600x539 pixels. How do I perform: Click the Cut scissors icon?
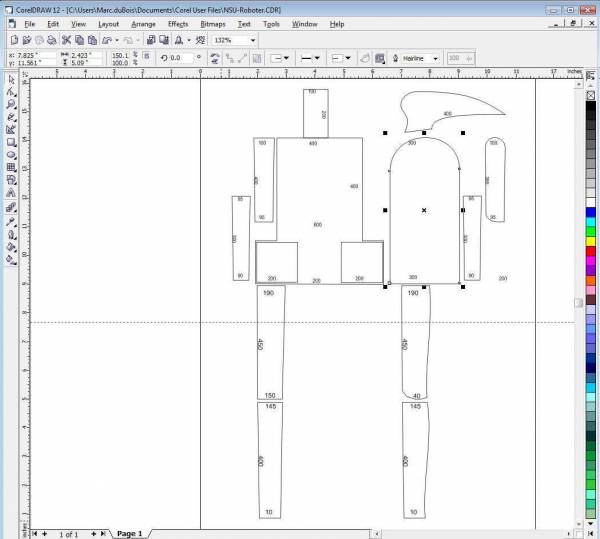(66, 40)
